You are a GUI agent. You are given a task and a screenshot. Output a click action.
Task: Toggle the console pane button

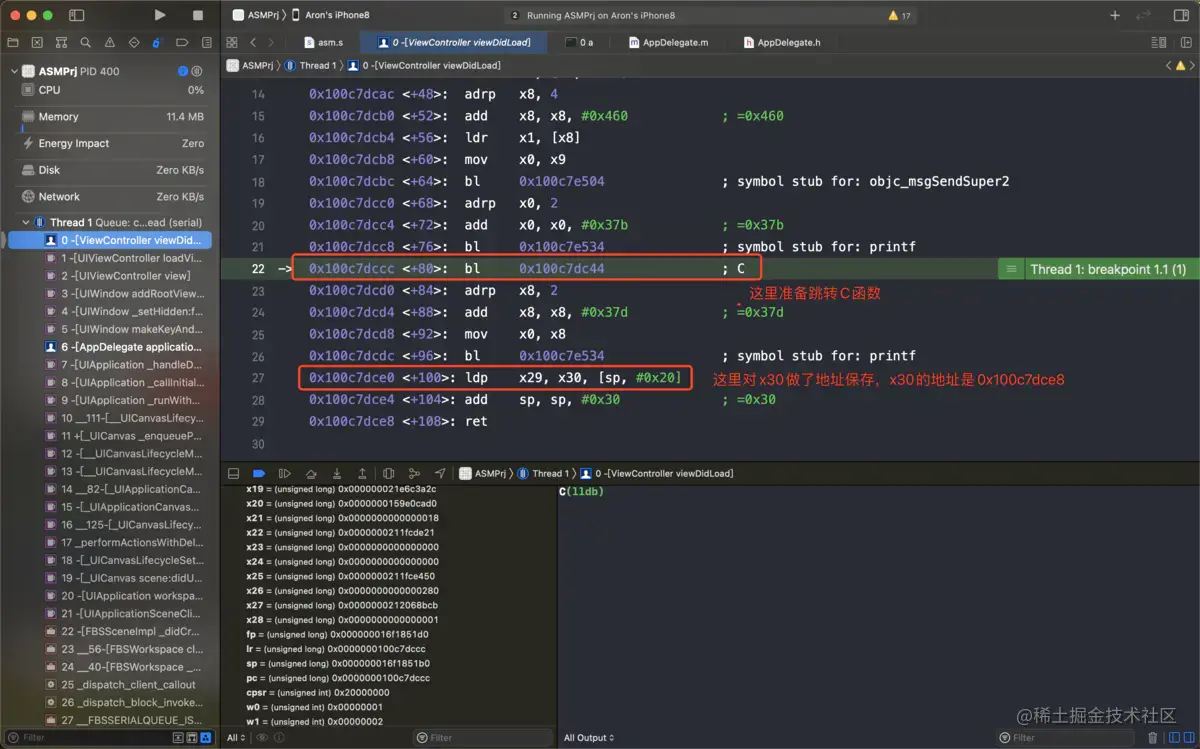[x=1188, y=738]
